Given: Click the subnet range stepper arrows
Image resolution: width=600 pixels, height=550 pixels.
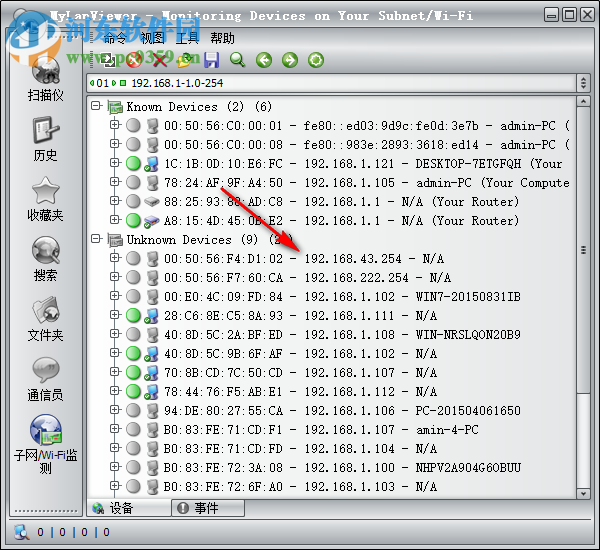Looking at the screenshot, I should click(583, 83).
